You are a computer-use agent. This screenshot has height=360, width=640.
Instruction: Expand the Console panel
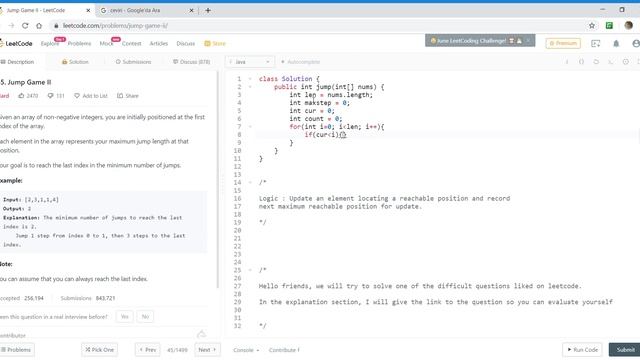[x=246, y=350]
